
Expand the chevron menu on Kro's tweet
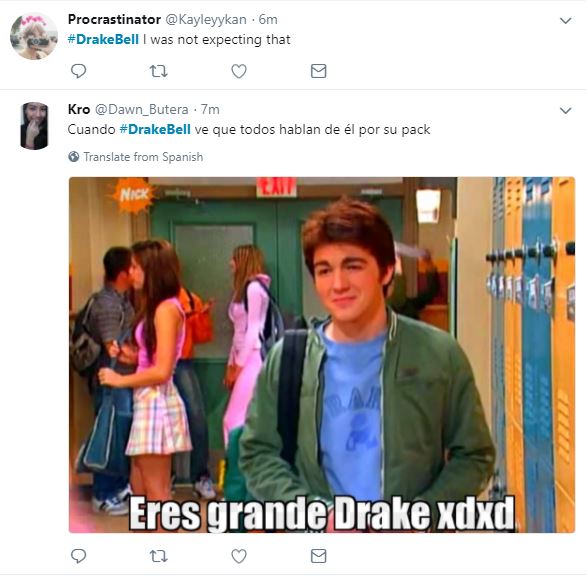[565, 111]
